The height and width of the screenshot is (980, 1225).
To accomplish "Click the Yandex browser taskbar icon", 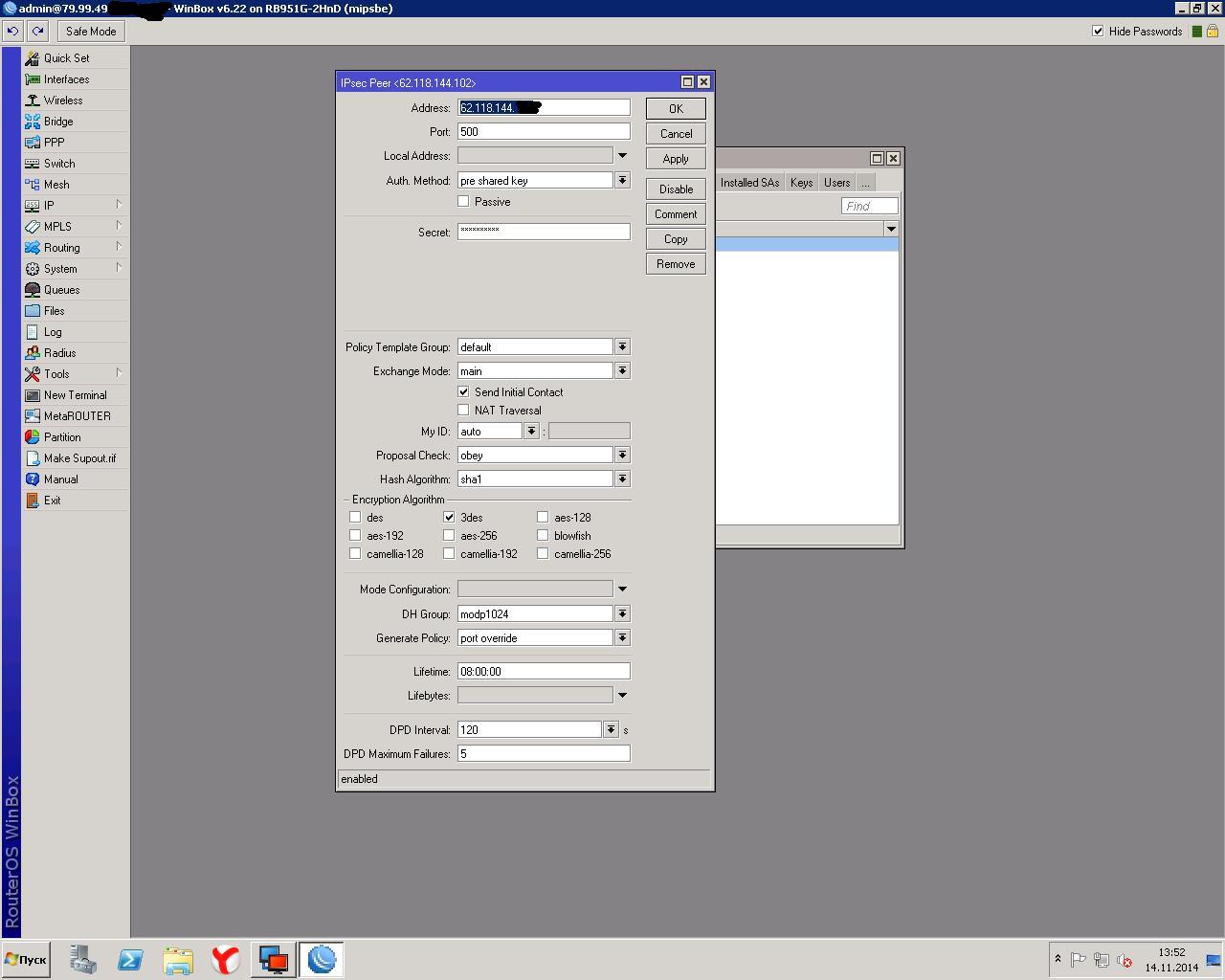I will click(x=225, y=959).
